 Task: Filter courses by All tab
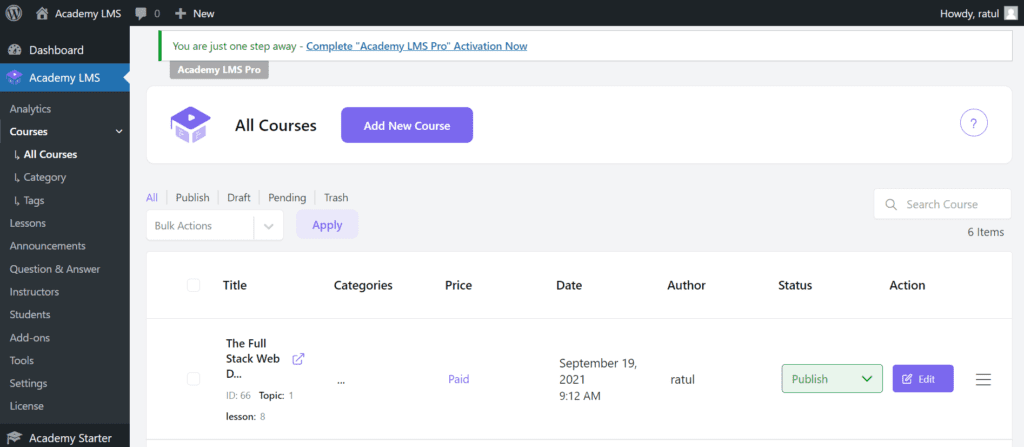pos(152,197)
